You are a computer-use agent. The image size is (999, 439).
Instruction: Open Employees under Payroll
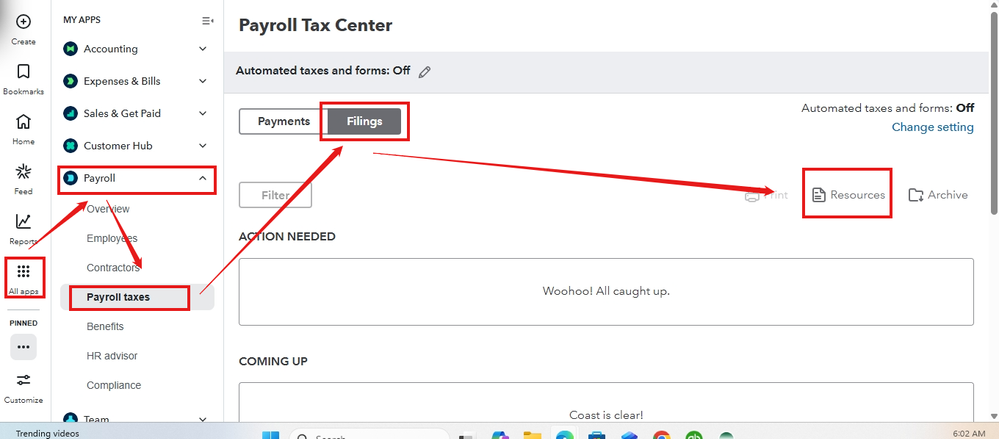click(x=111, y=238)
